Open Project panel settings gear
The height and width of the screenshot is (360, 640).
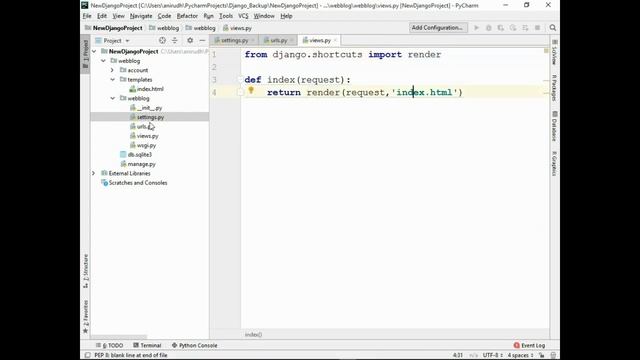tap(190, 40)
